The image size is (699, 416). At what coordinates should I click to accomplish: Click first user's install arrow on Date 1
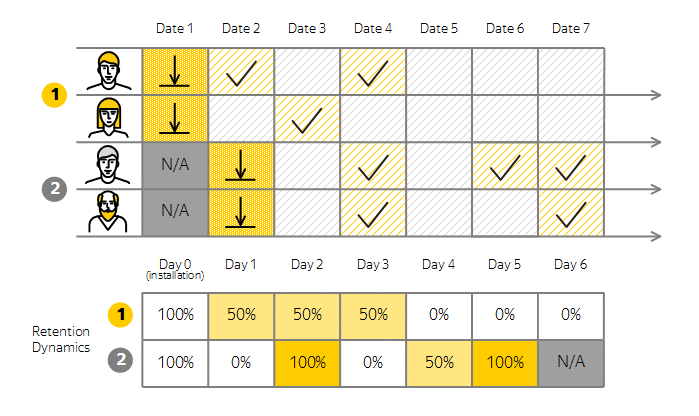point(175,71)
